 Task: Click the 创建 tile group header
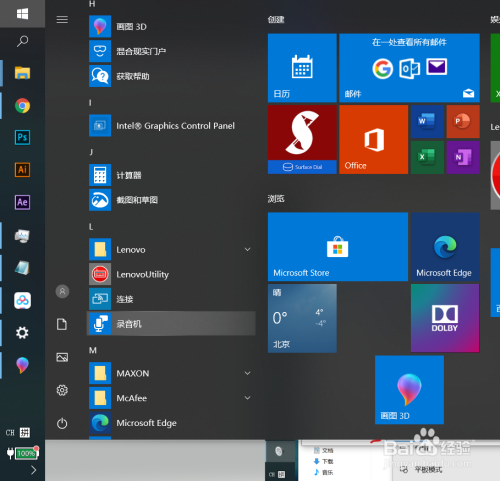(x=276, y=20)
